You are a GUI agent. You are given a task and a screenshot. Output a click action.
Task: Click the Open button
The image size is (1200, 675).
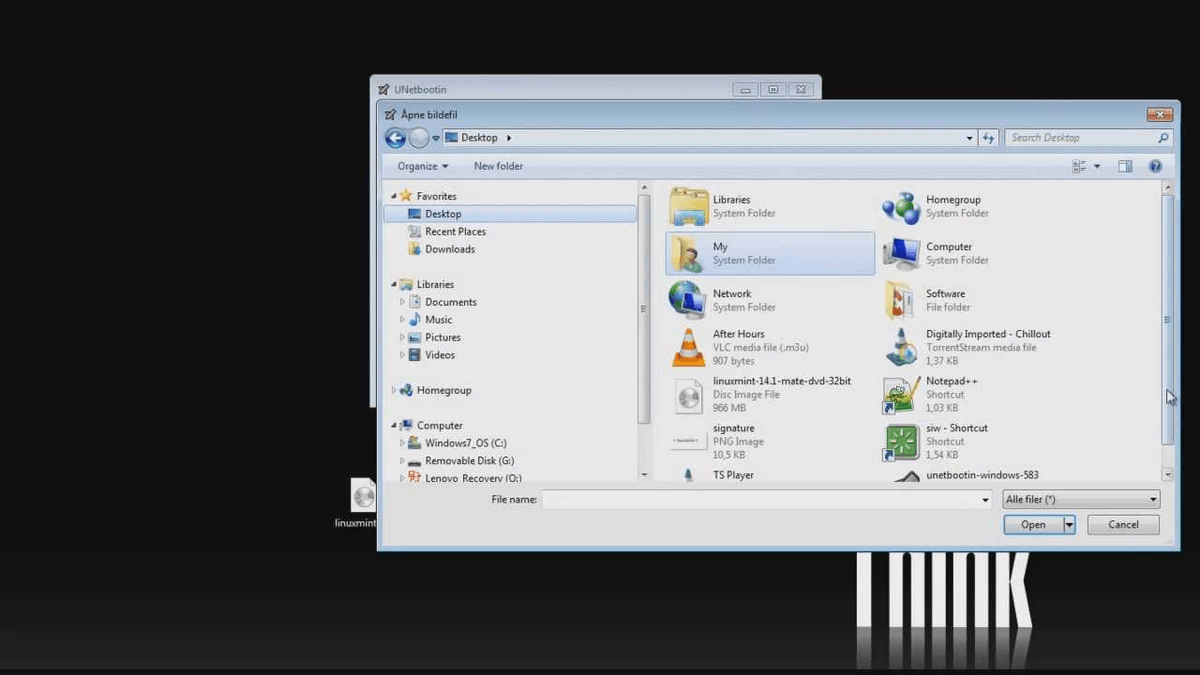(1033, 525)
